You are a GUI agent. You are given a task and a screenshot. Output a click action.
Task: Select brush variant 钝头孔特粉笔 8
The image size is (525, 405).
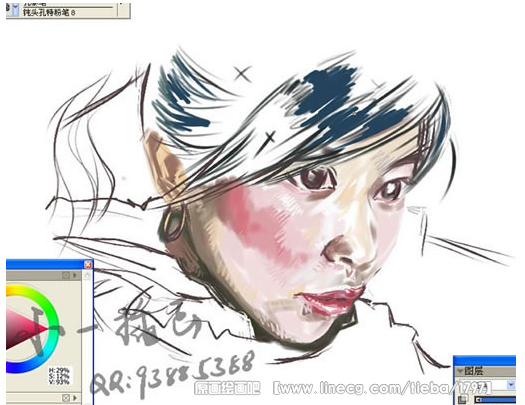pos(49,13)
